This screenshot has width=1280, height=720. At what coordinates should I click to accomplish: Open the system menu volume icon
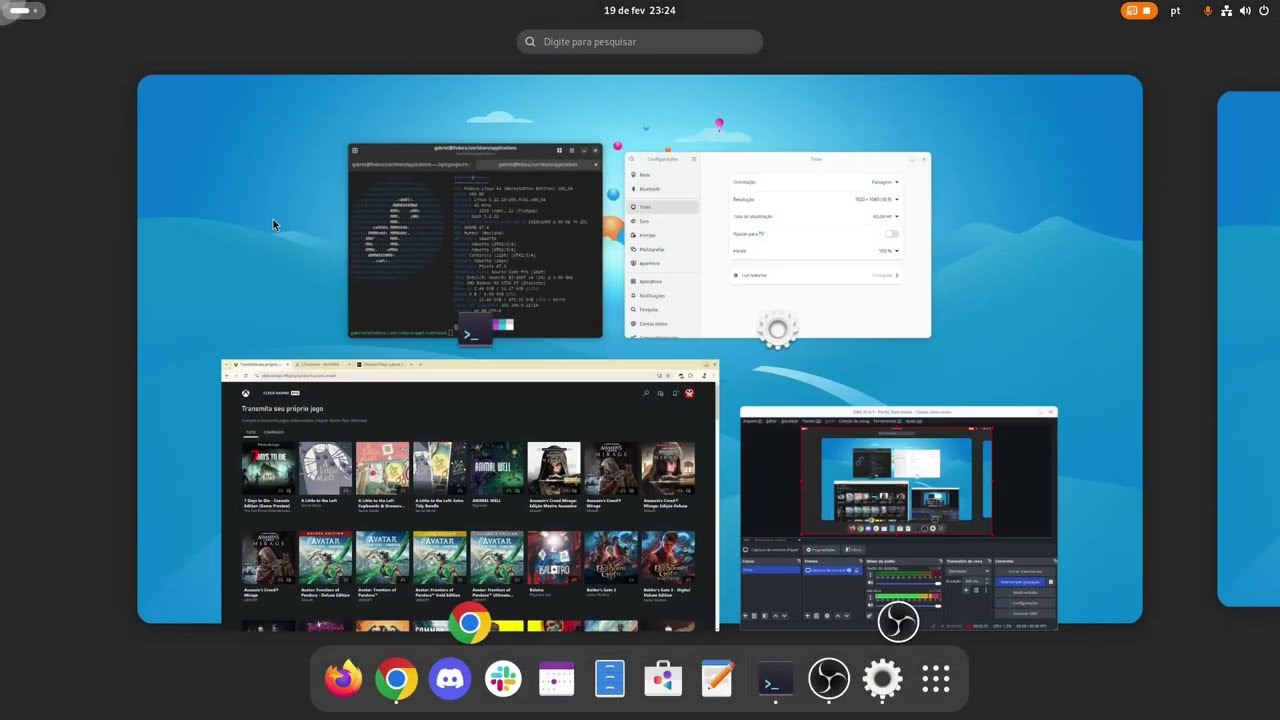(x=1245, y=11)
